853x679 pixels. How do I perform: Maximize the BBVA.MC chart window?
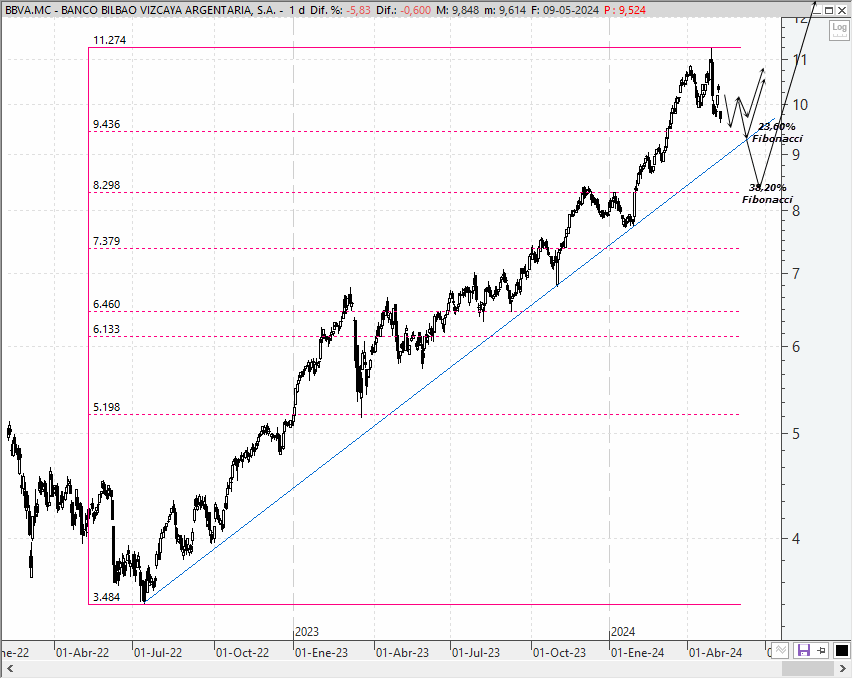(x=829, y=10)
